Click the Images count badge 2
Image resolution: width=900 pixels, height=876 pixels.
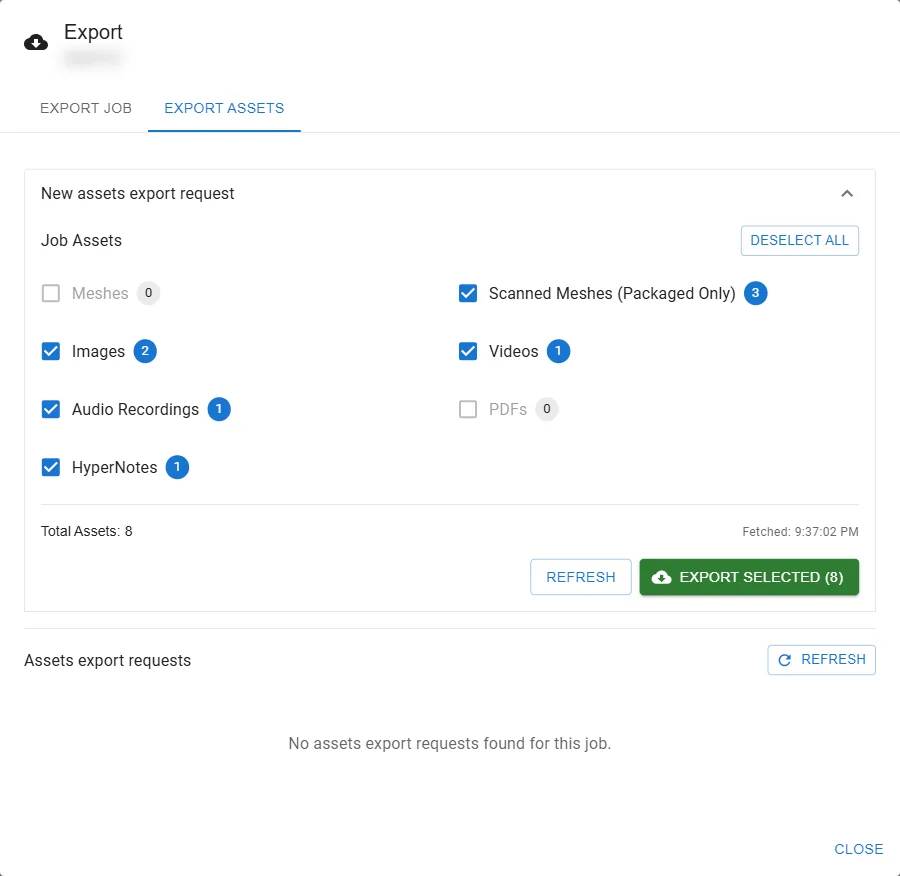tap(145, 351)
